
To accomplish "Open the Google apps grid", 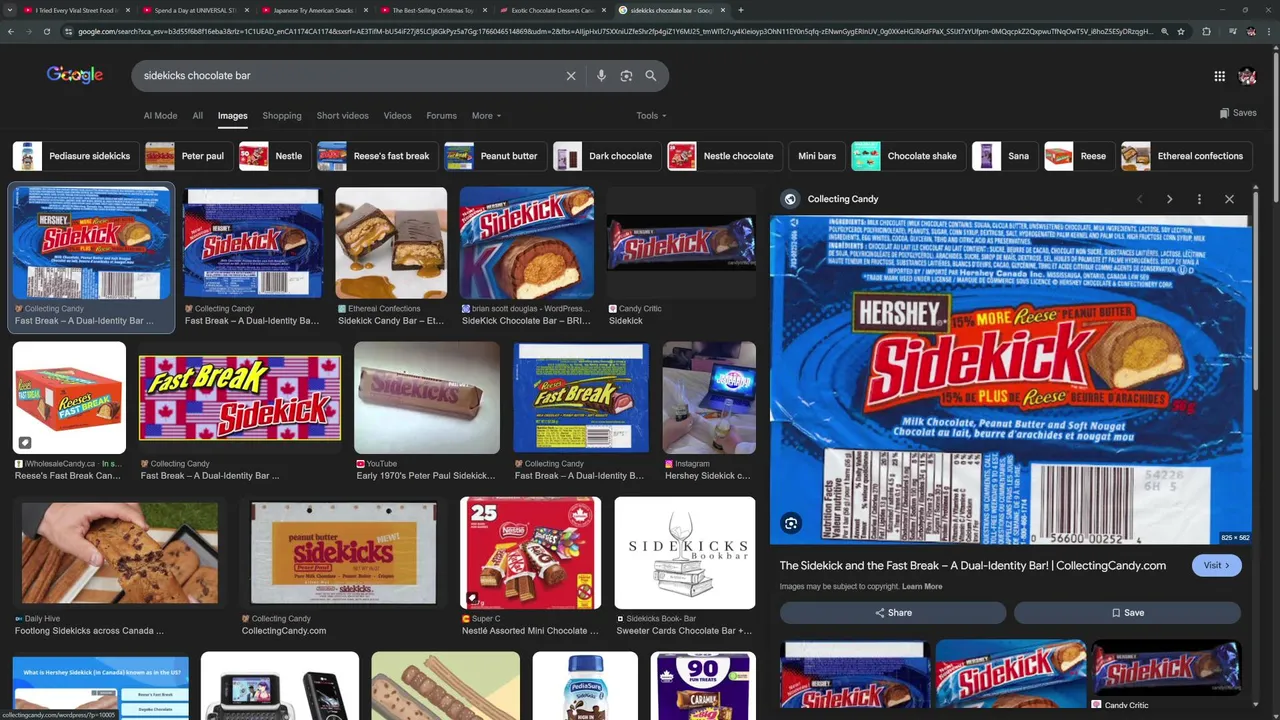I will (x=1219, y=76).
